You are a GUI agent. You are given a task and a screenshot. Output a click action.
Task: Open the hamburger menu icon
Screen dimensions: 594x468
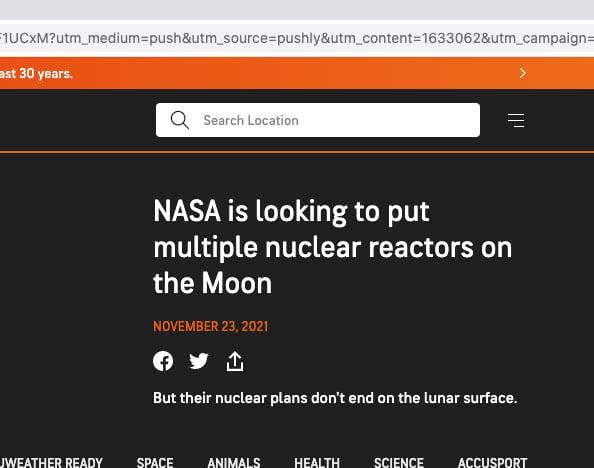coord(516,121)
